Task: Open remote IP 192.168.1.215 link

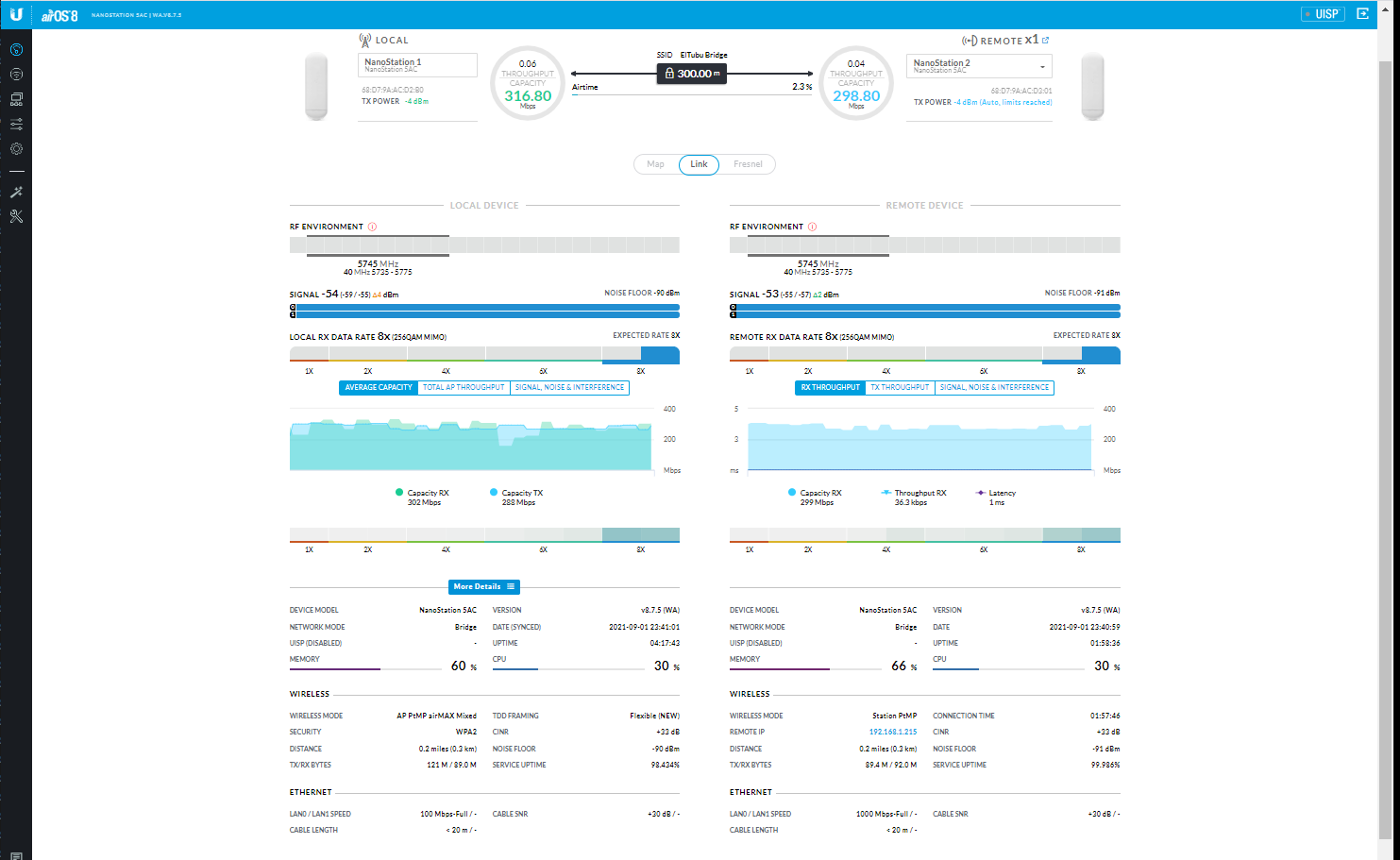Action: click(x=892, y=732)
